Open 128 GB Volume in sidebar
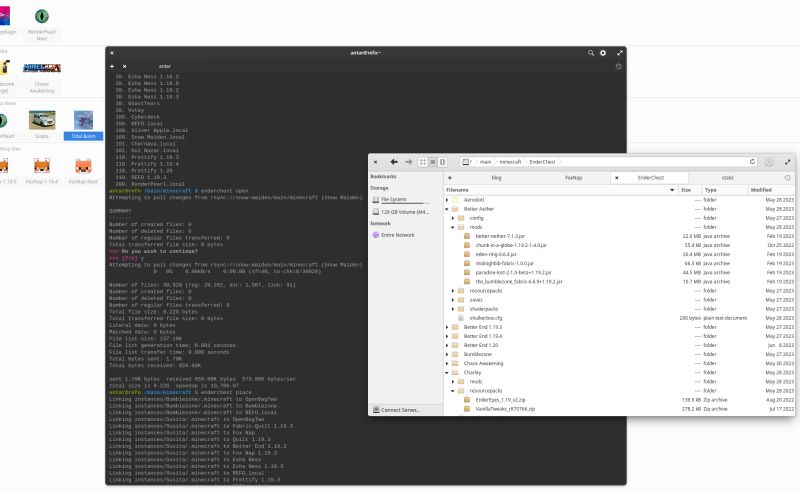Viewport: 800px width, 494px height. (x=401, y=212)
